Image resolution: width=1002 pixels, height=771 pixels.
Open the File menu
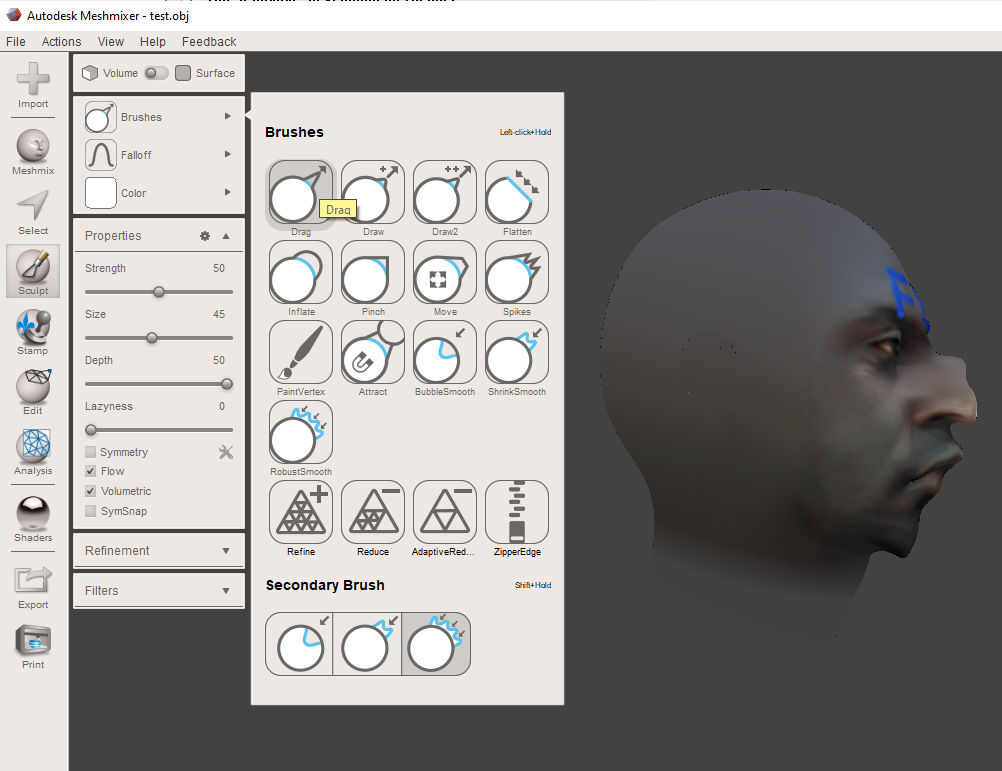click(x=16, y=42)
